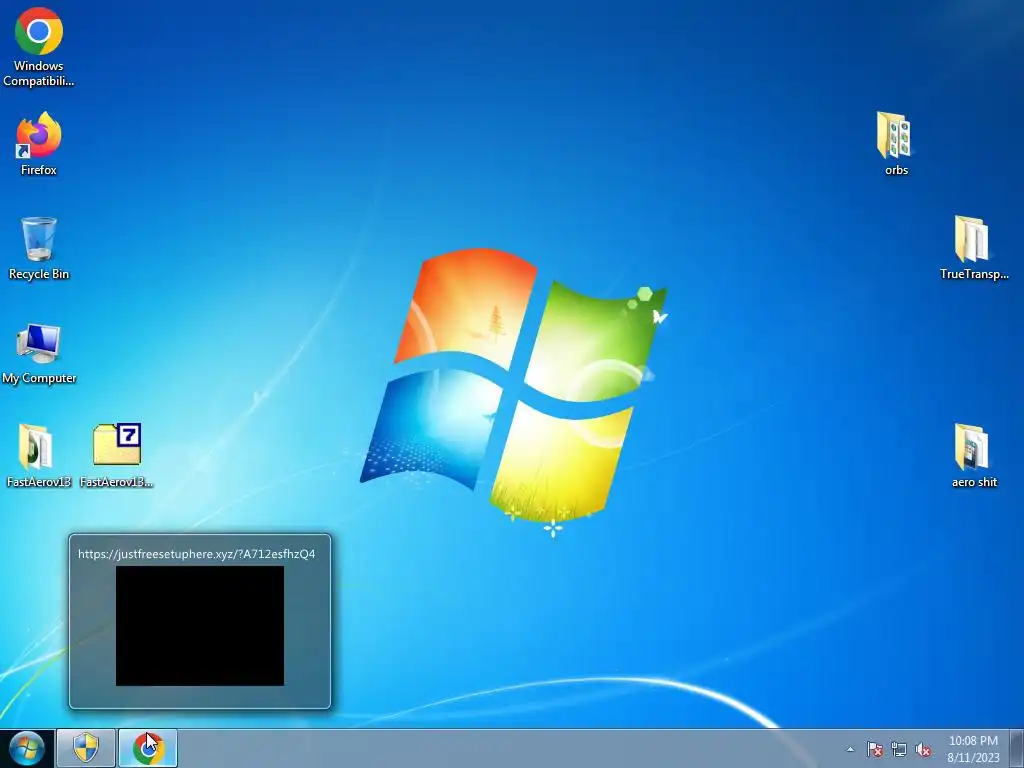The height and width of the screenshot is (768, 1024).
Task: Open the Windows Start orb
Action: click(27, 748)
